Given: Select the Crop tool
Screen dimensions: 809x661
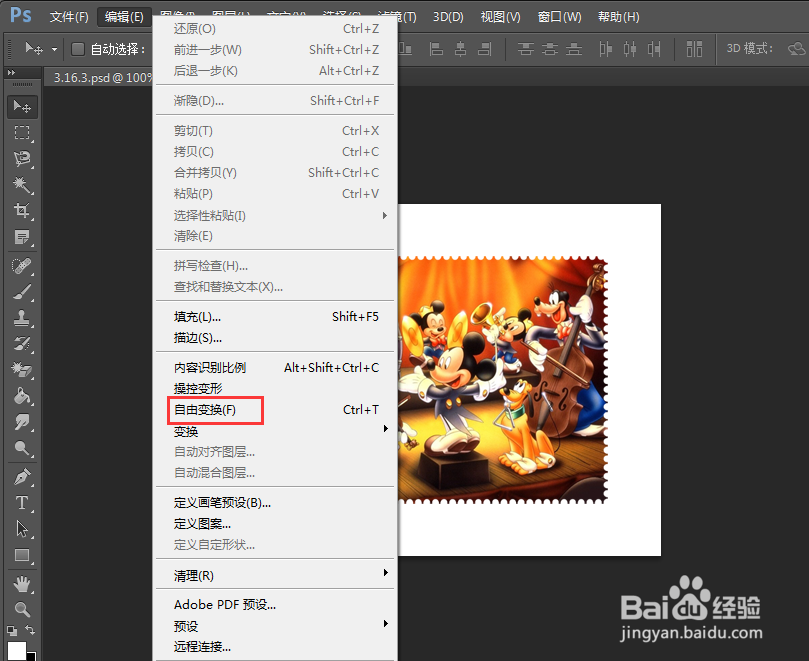Looking at the screenshot, I should pos(22,211).
